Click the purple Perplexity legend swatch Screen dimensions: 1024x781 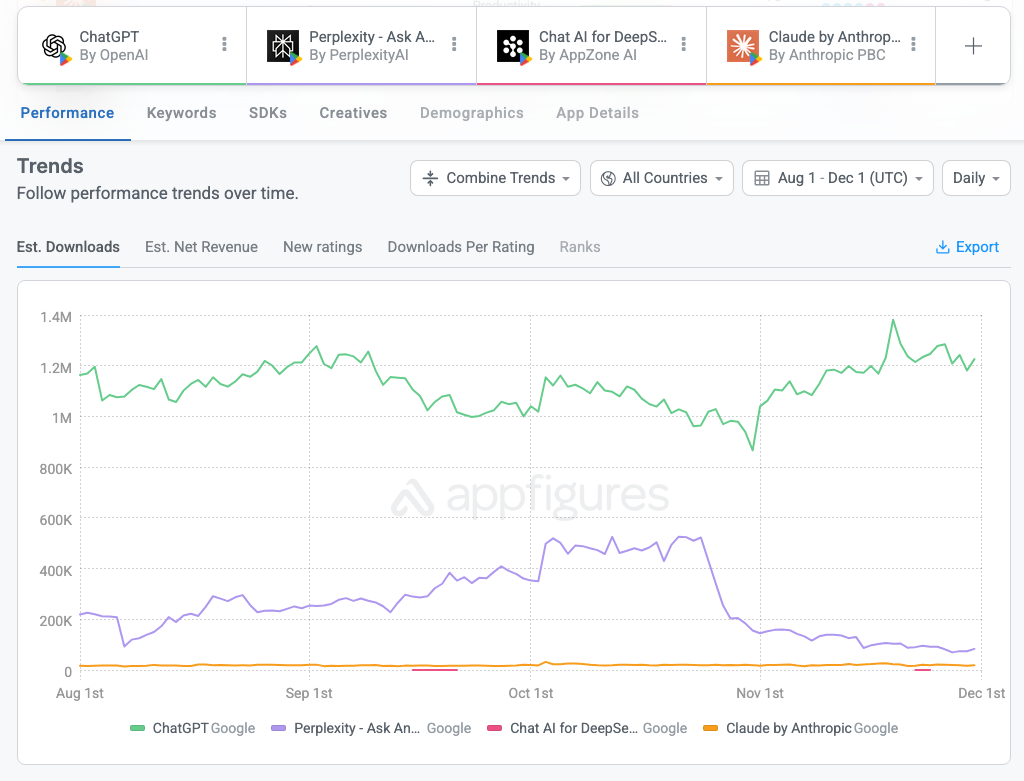(278, 728)
